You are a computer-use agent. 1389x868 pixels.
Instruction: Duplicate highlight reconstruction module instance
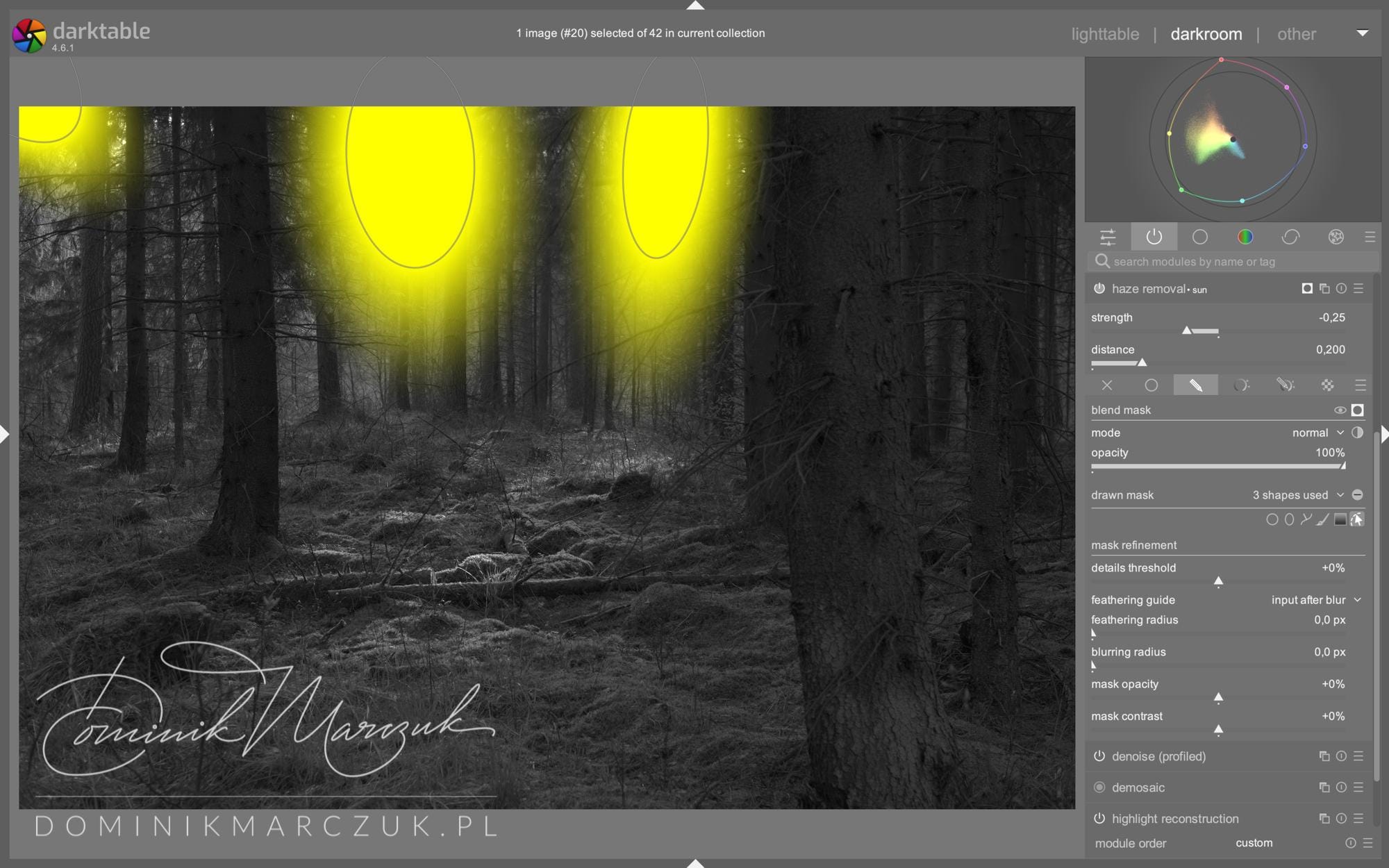click(1324, 819)
